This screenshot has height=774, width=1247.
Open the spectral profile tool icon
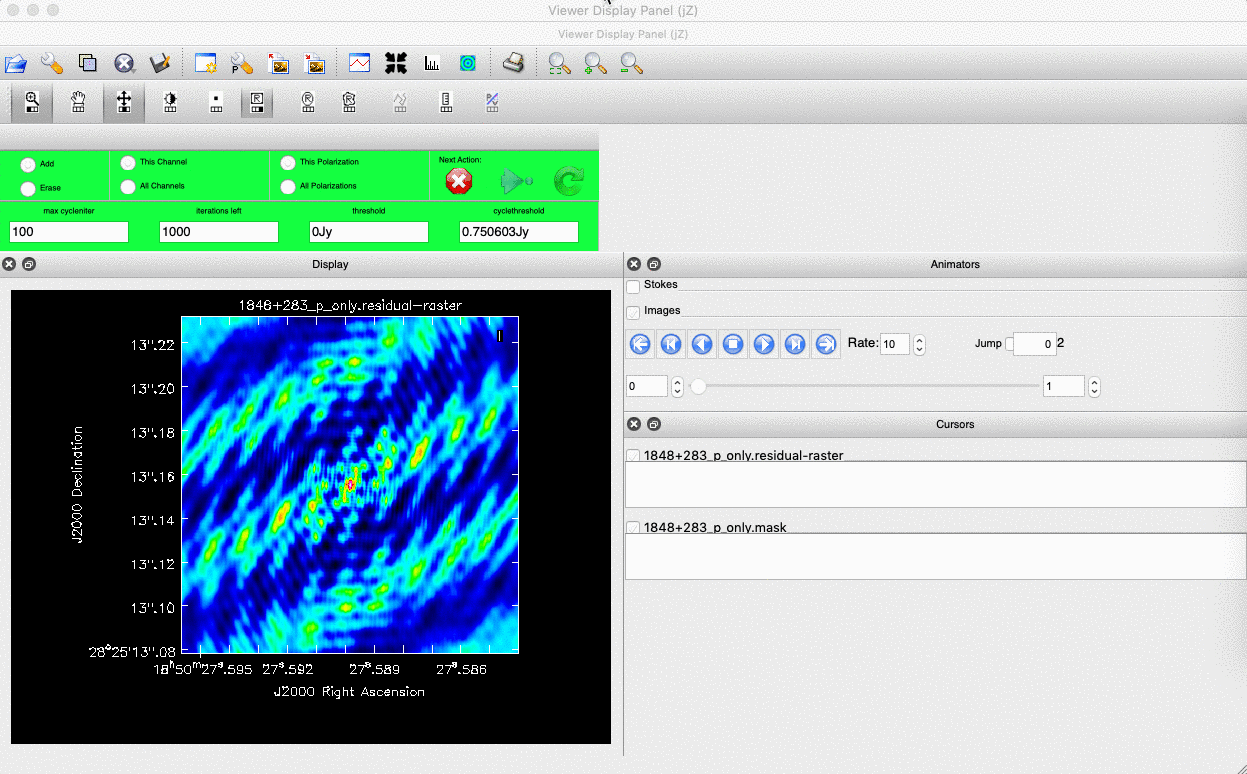pyautogui.click(x=360, y=64)
